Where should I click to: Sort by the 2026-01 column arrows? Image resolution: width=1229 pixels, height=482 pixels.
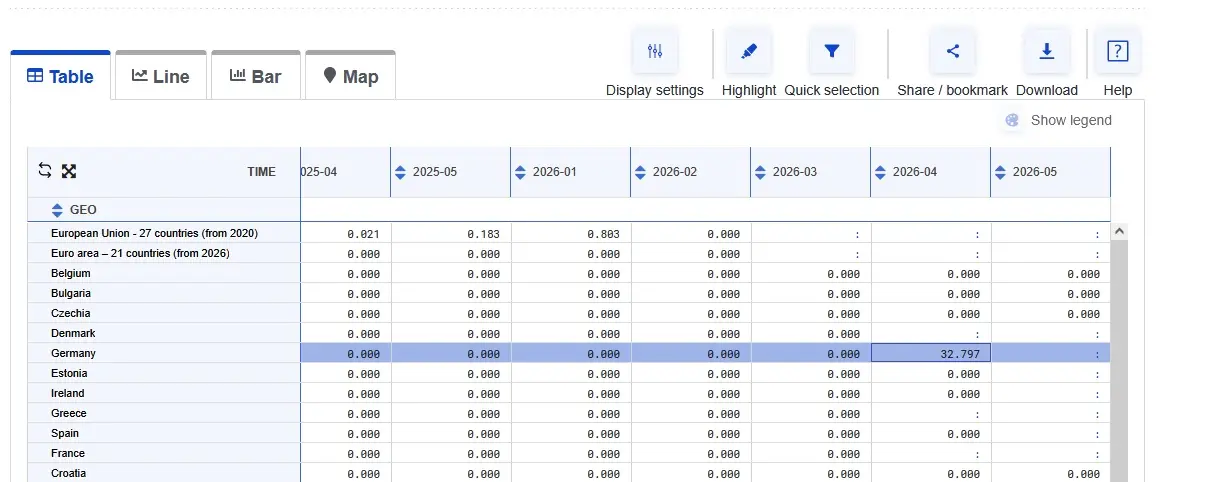520,172
